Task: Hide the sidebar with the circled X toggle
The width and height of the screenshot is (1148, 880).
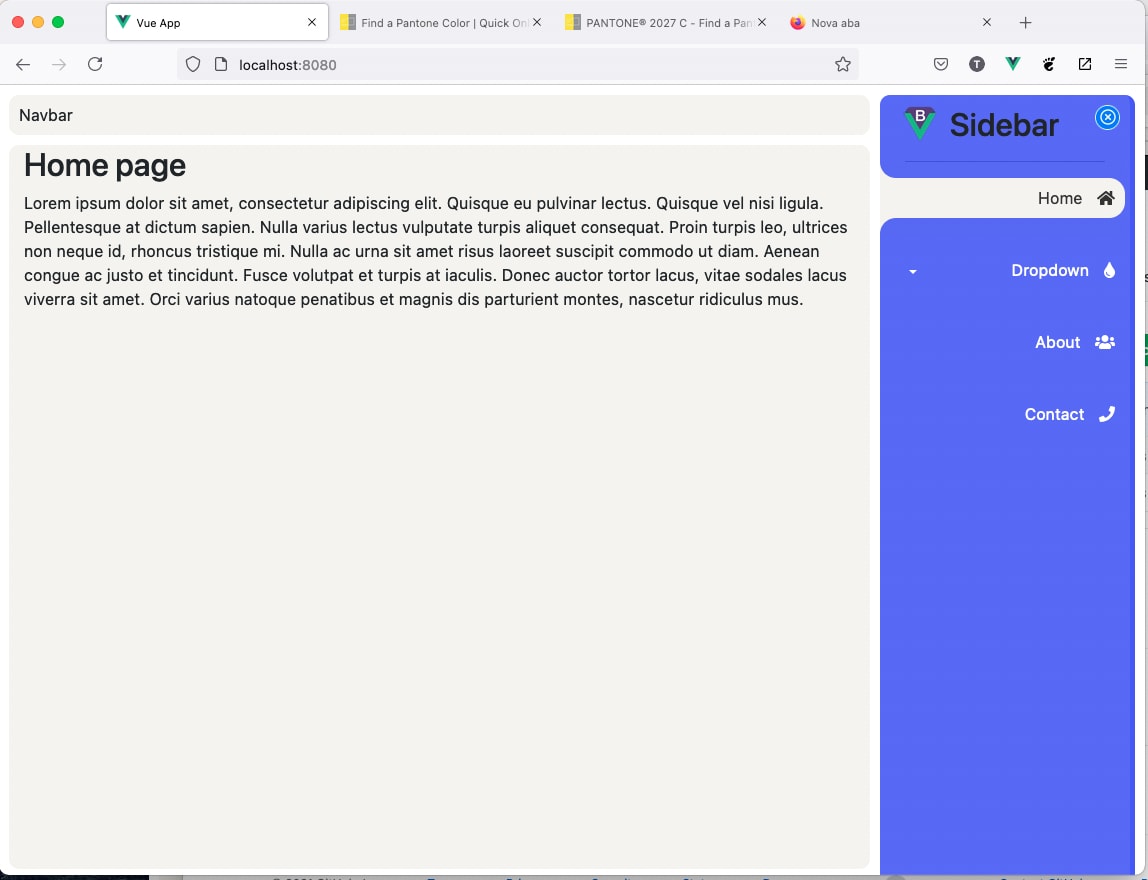Action: [1107, 117]
